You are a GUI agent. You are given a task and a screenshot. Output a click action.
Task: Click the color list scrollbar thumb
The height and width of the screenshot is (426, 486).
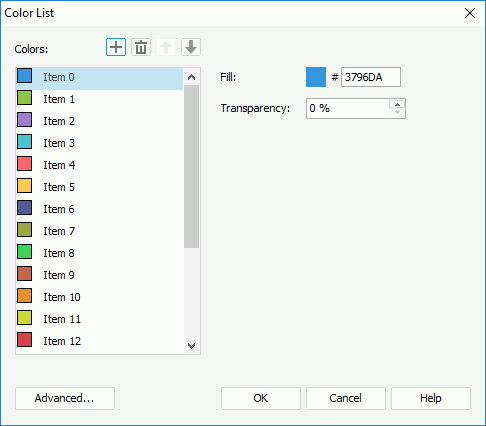[x=191, y=167]
